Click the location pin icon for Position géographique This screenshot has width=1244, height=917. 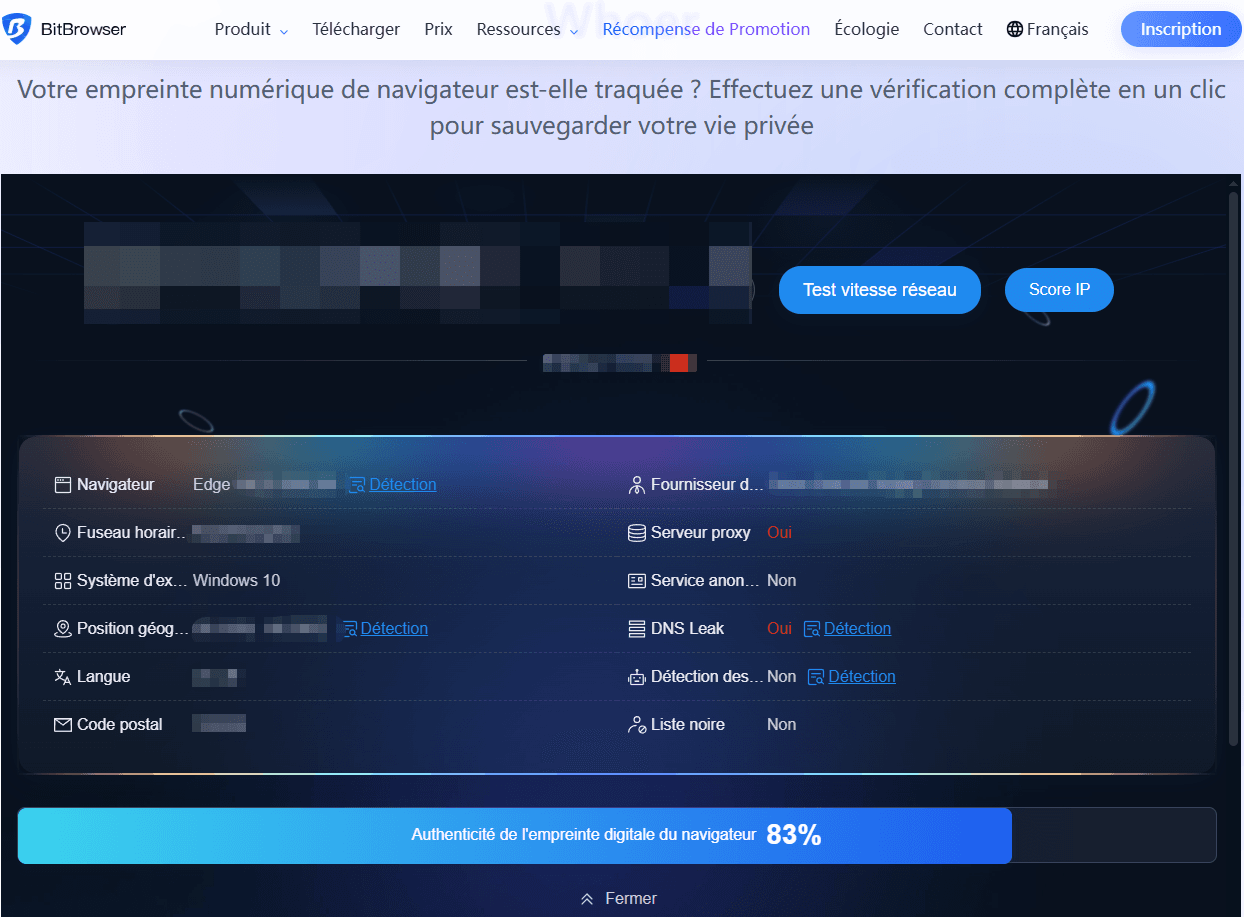[x=61, y=628]
